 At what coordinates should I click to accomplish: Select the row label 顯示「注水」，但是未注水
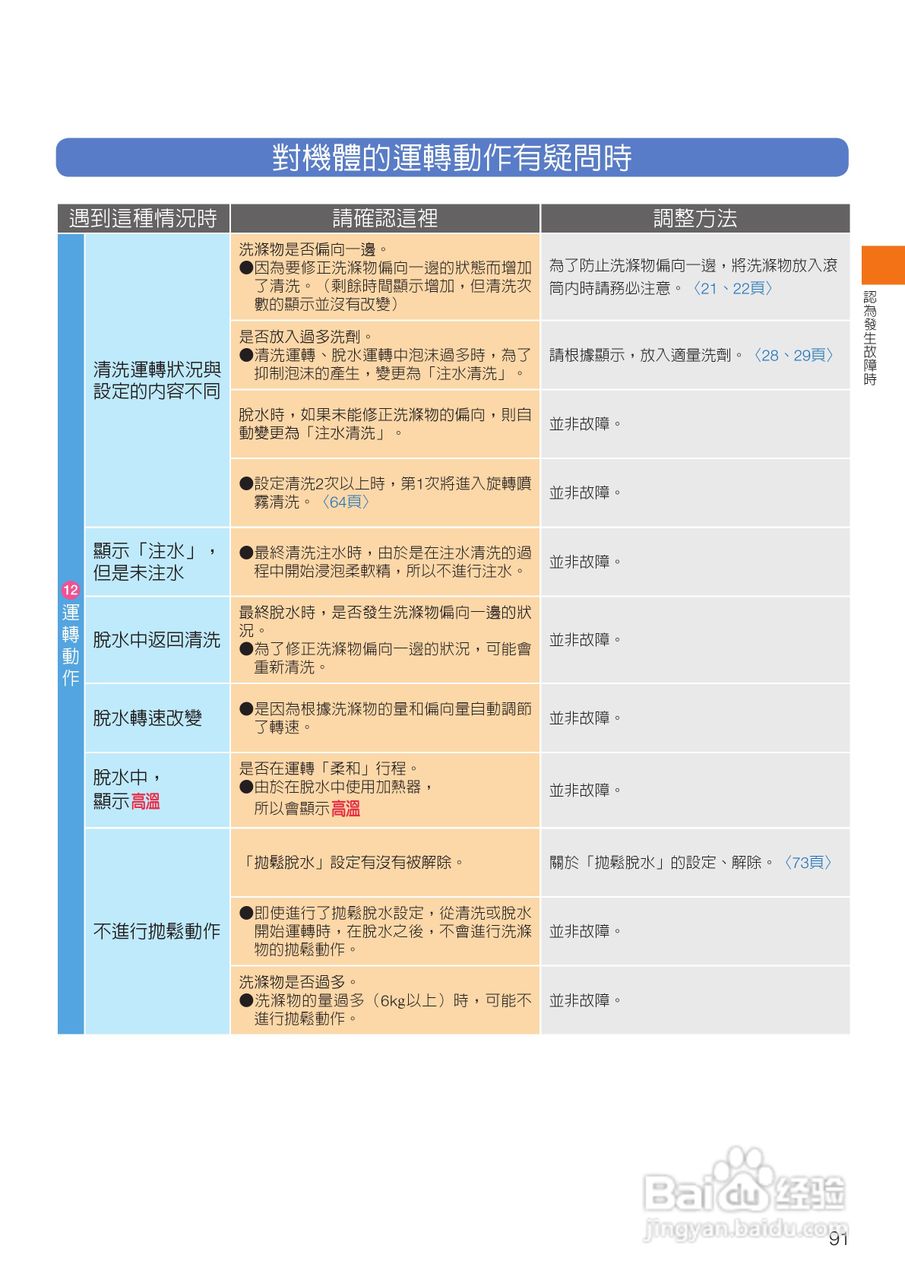tap(155, 562)
